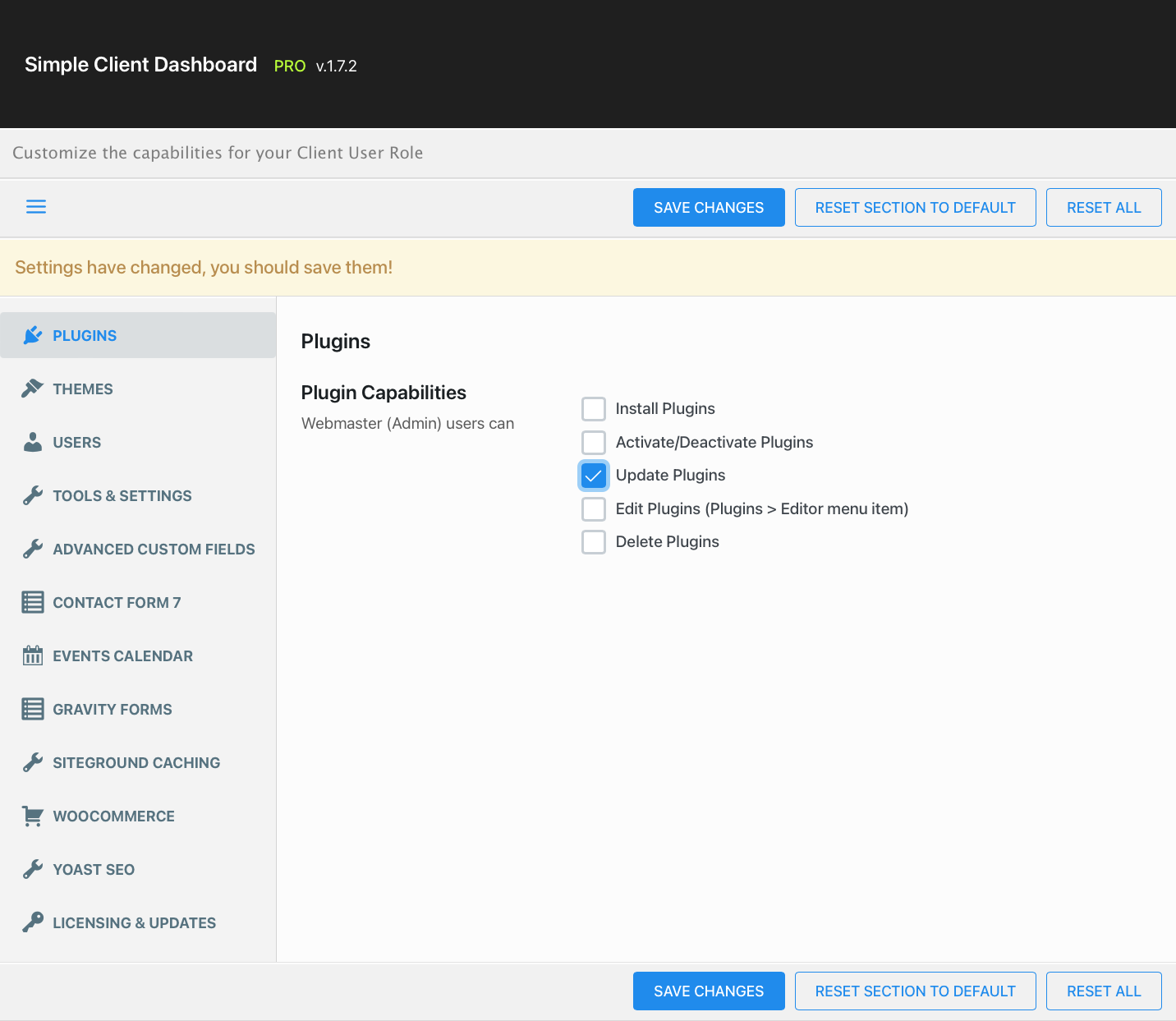Open the hamburger menu icon
The height and width of the screenshot is (1021, 1176).
(x=36, y=206)
